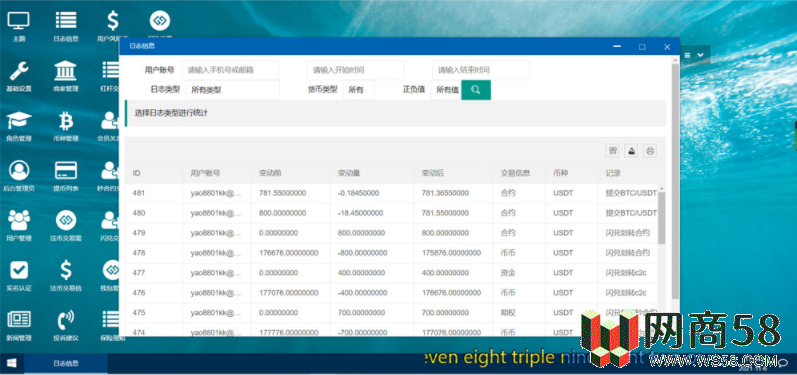The image size is (797, 375).
Task: Click value -18.45000000 in row 480
Action: [360, 213]
